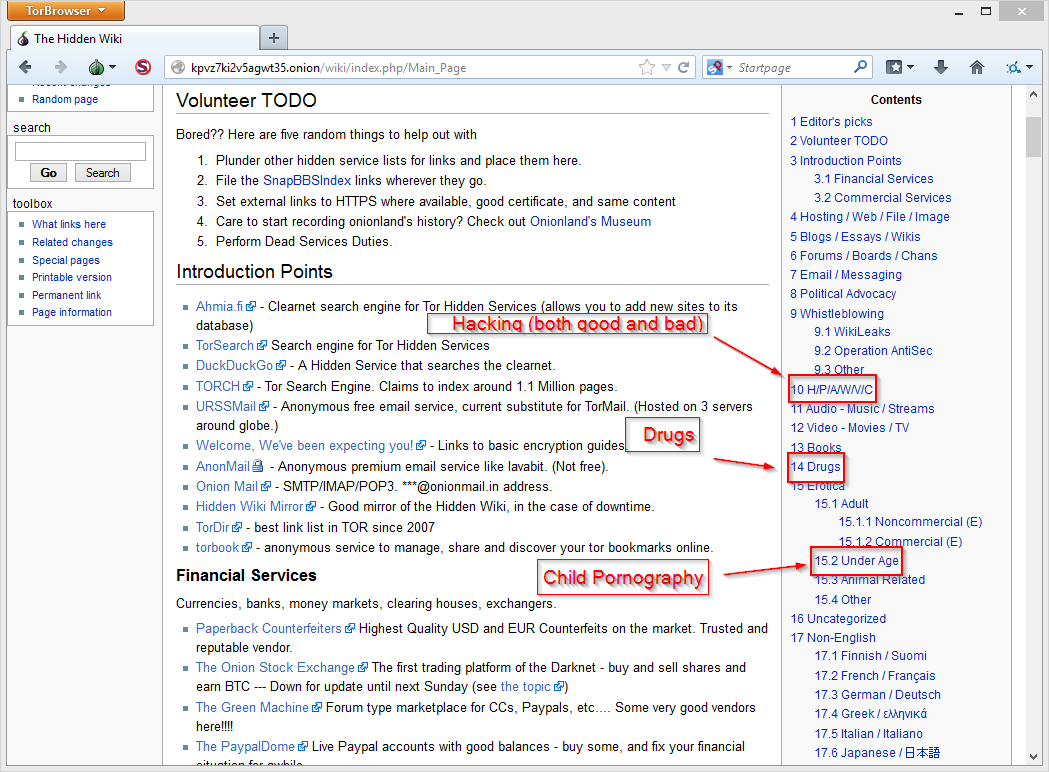Click the lock icon beside AnonMail
This screenshot has height=772, width=1049.
click(x=258, y=466)
